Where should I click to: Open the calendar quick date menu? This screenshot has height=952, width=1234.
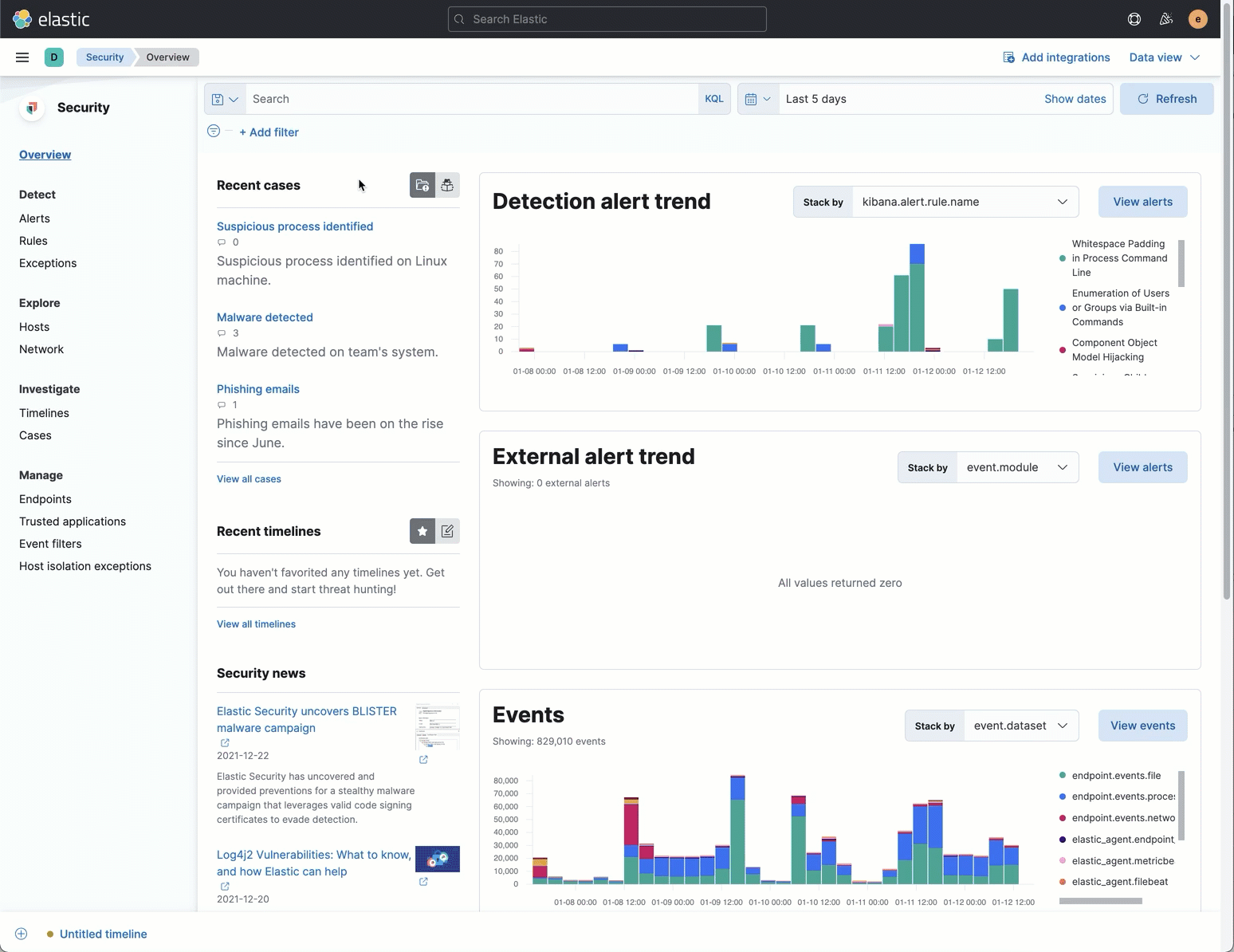(757, 99)
